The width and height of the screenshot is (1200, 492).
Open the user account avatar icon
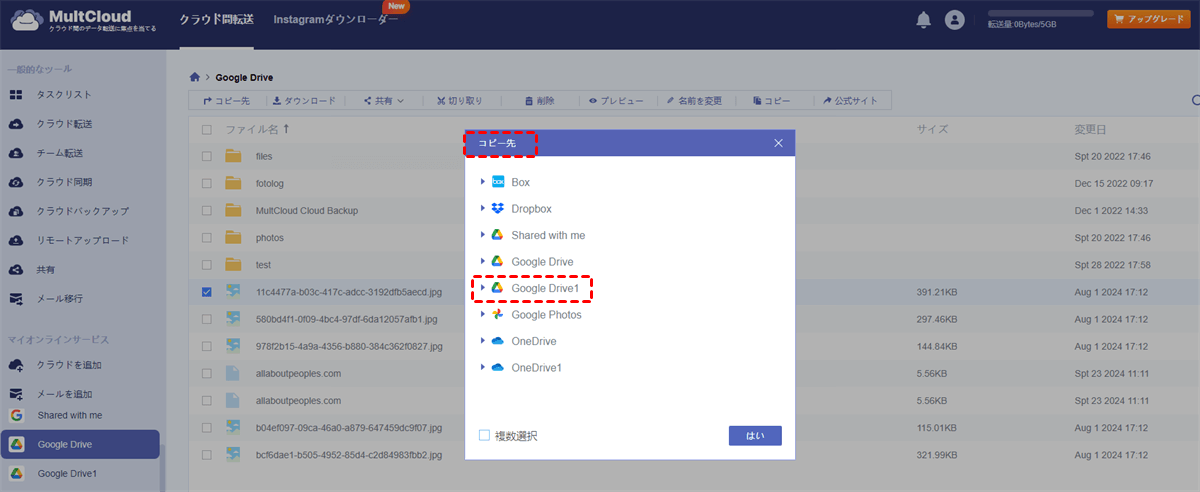pos(955,20)
